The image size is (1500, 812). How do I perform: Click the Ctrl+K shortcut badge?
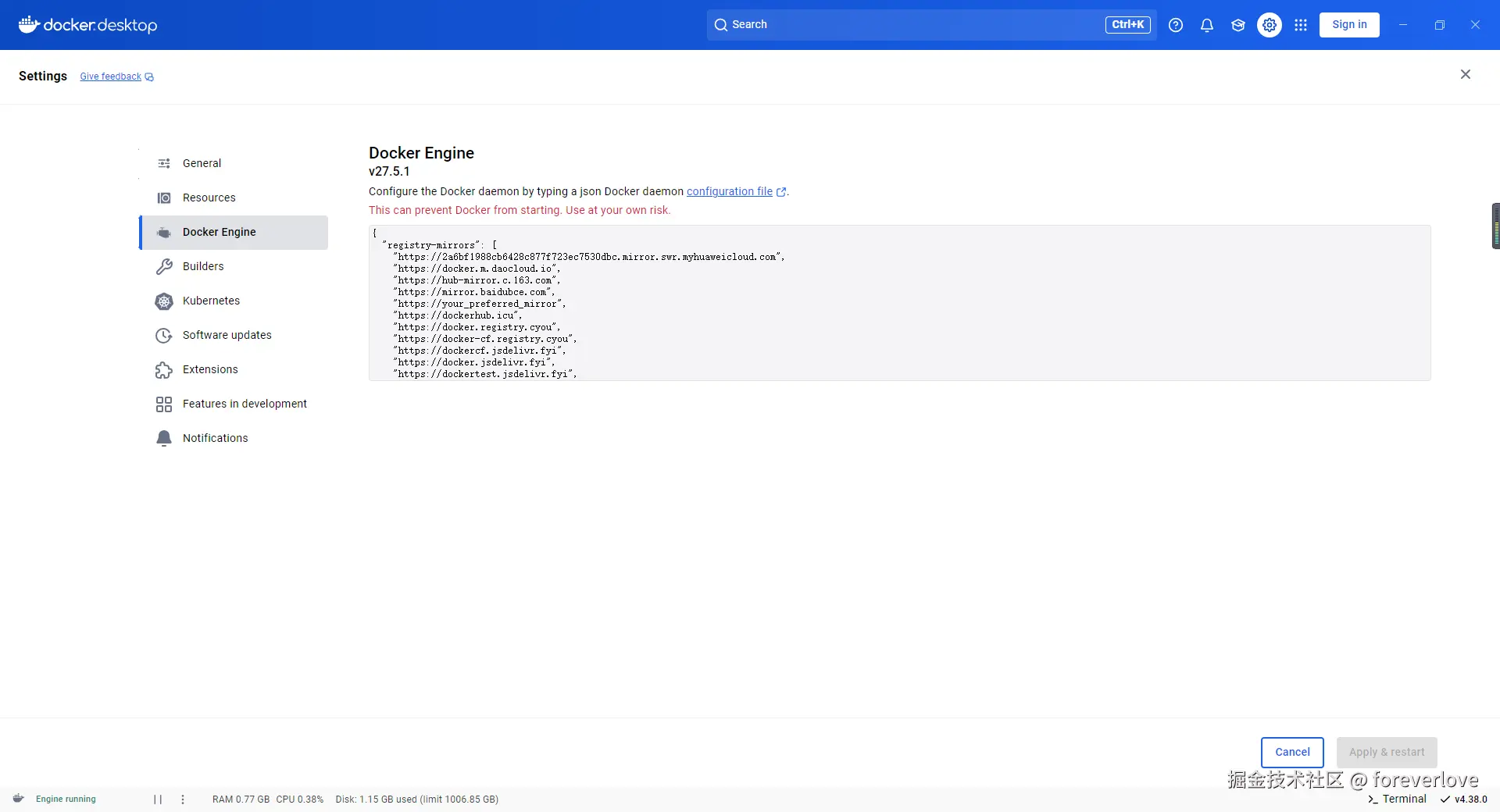click(x=1127, y=25)
